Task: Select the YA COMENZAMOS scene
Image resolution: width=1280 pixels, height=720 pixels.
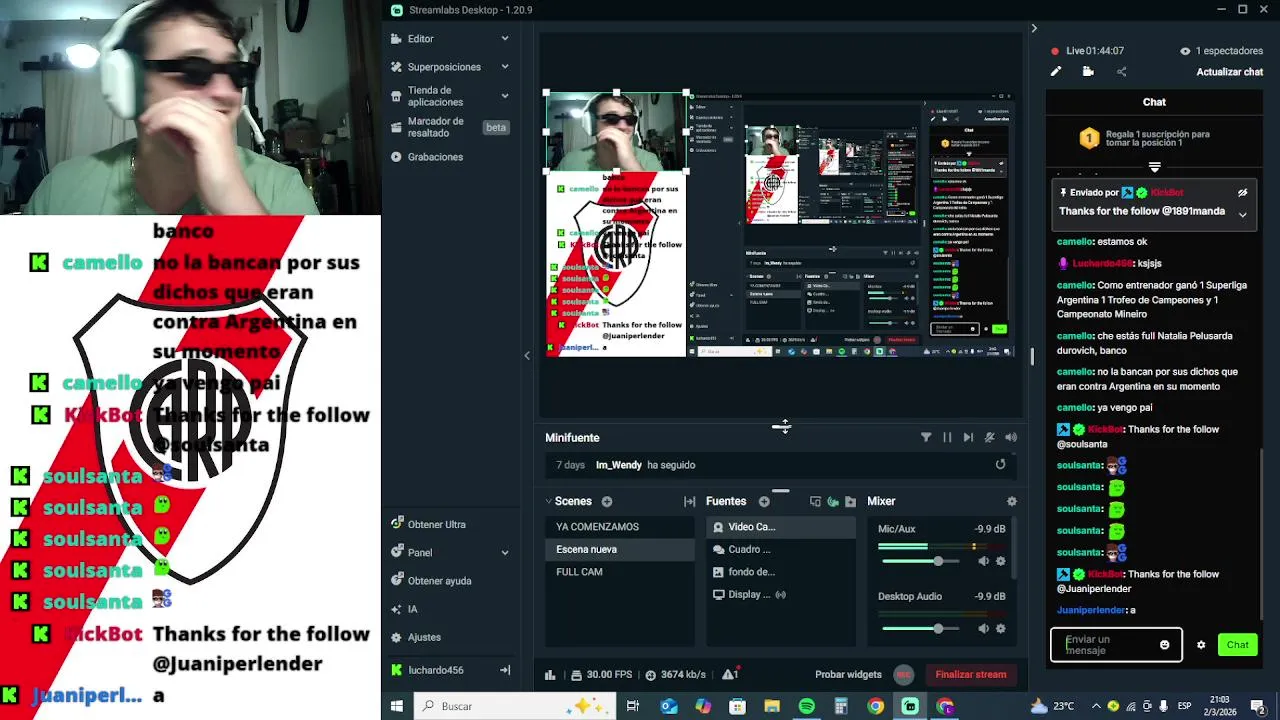Action: [619, 527]
